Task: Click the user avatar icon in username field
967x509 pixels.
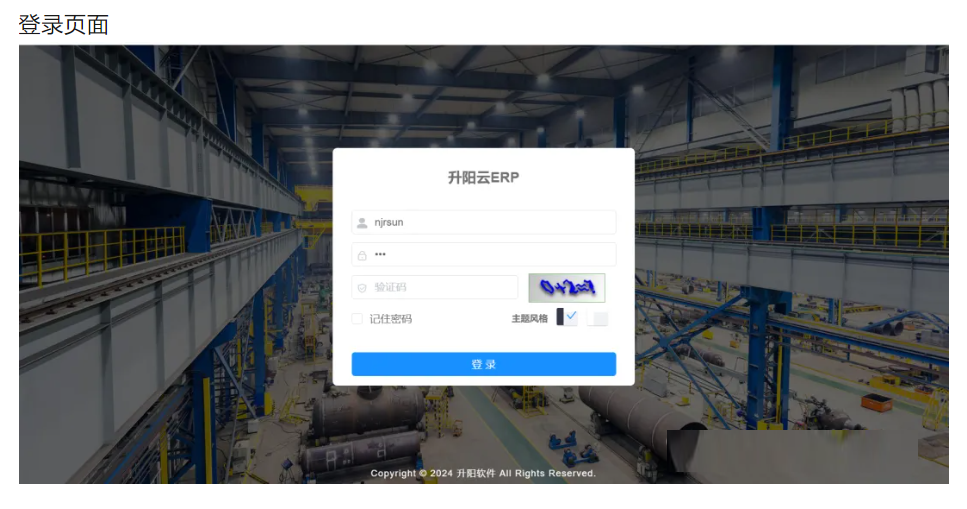Action: [362, 223]
